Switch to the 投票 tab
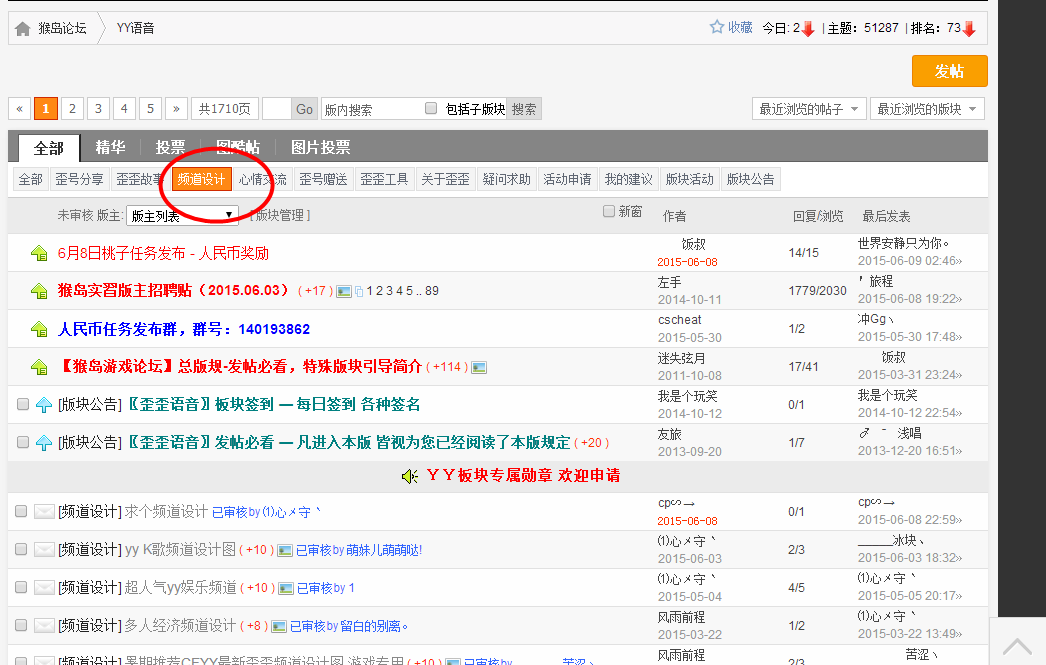This screenshot has height=665, width=1046. click(x=170, y=147)
